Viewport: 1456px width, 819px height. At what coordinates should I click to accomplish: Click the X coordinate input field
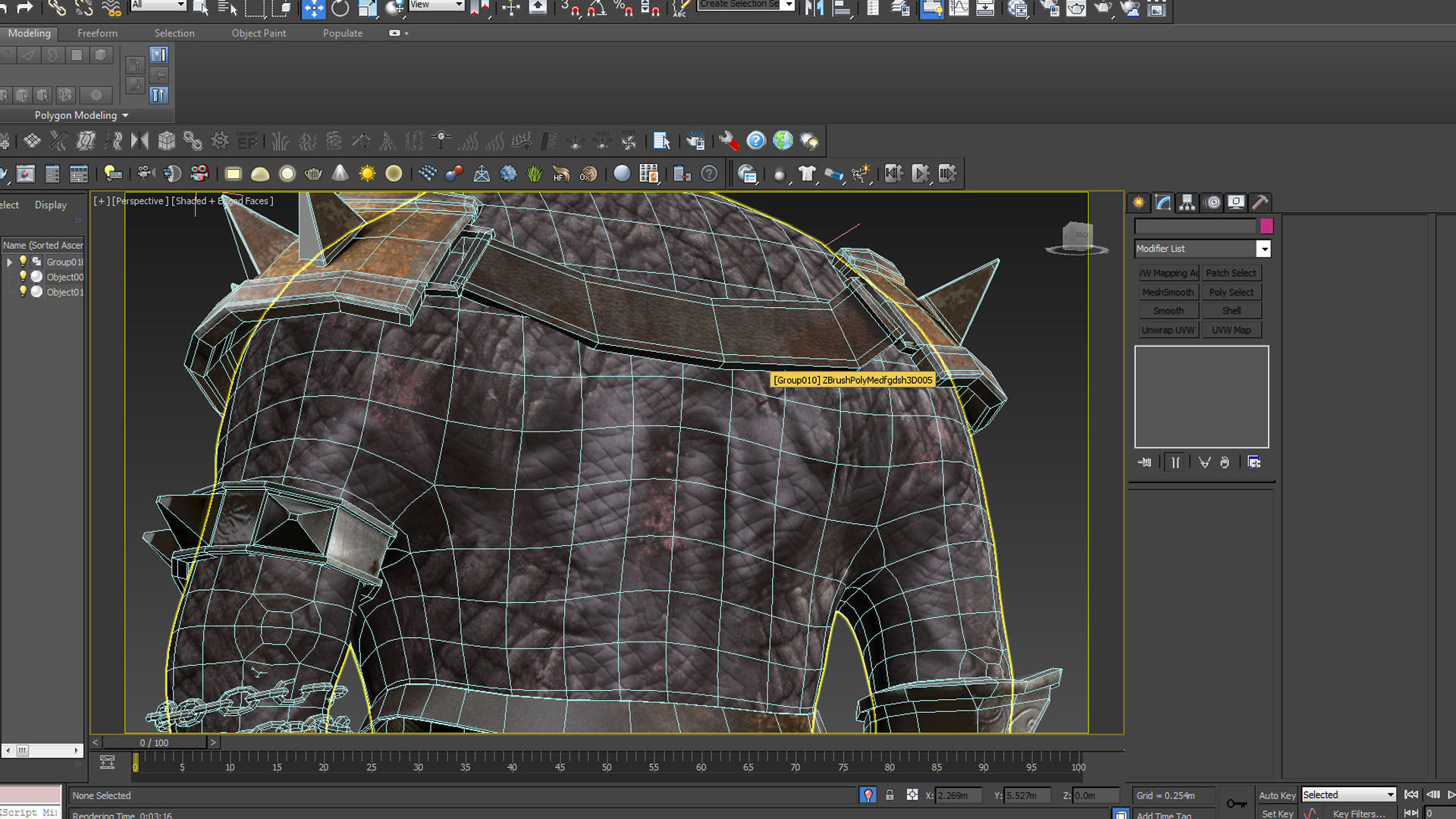[958, 795]
